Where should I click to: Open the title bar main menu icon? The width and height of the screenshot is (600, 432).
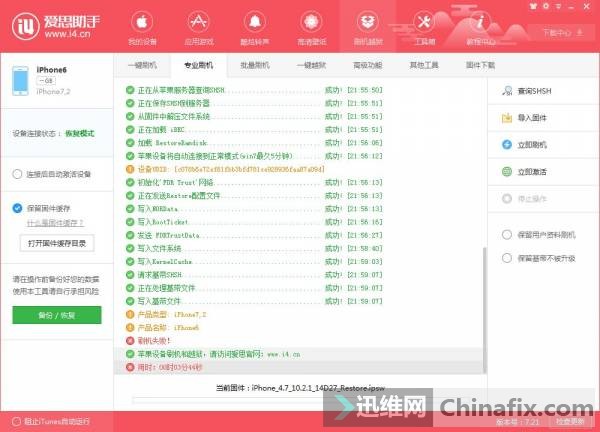click(559, 6)
